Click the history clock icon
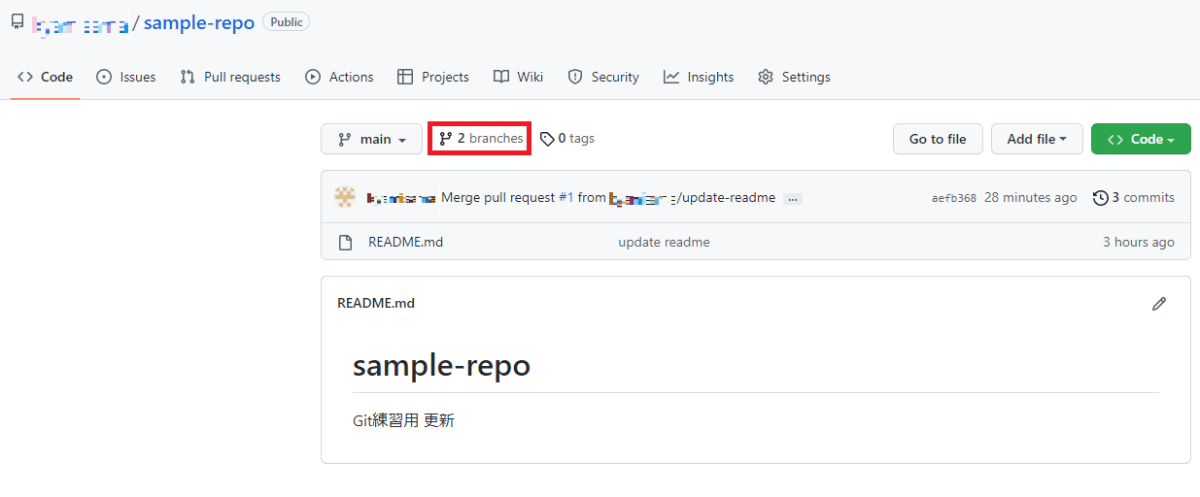Image resolution: width=1200 pixels, height=497 pixels. [x=1101, y=198]
